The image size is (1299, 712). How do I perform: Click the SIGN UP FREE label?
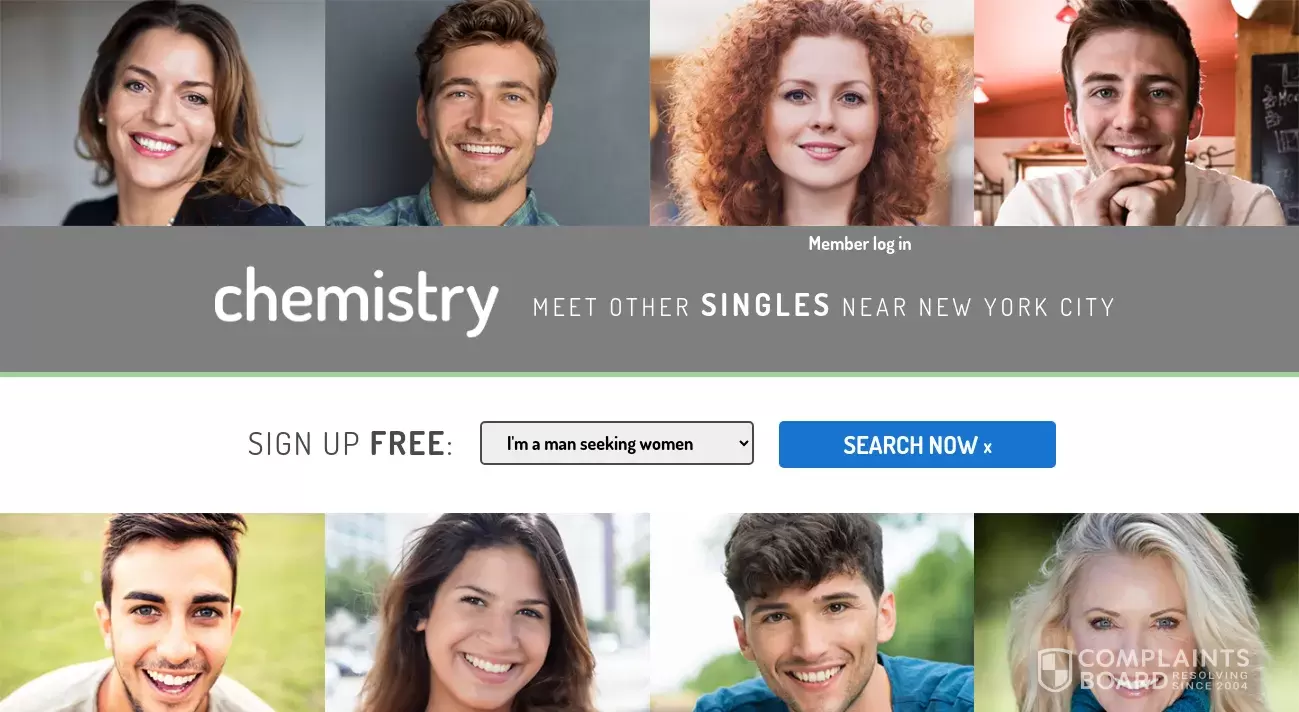[x=350, y=444]
